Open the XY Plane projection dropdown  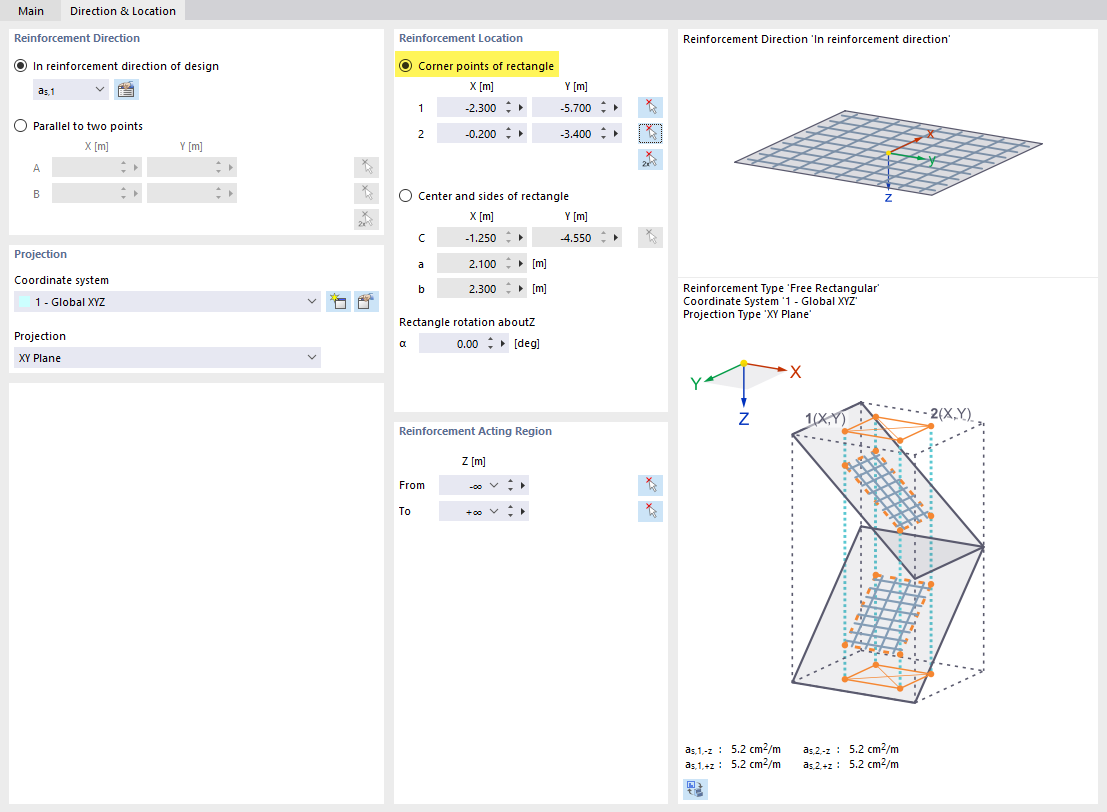pyautogui.click(x=167, y=358)
